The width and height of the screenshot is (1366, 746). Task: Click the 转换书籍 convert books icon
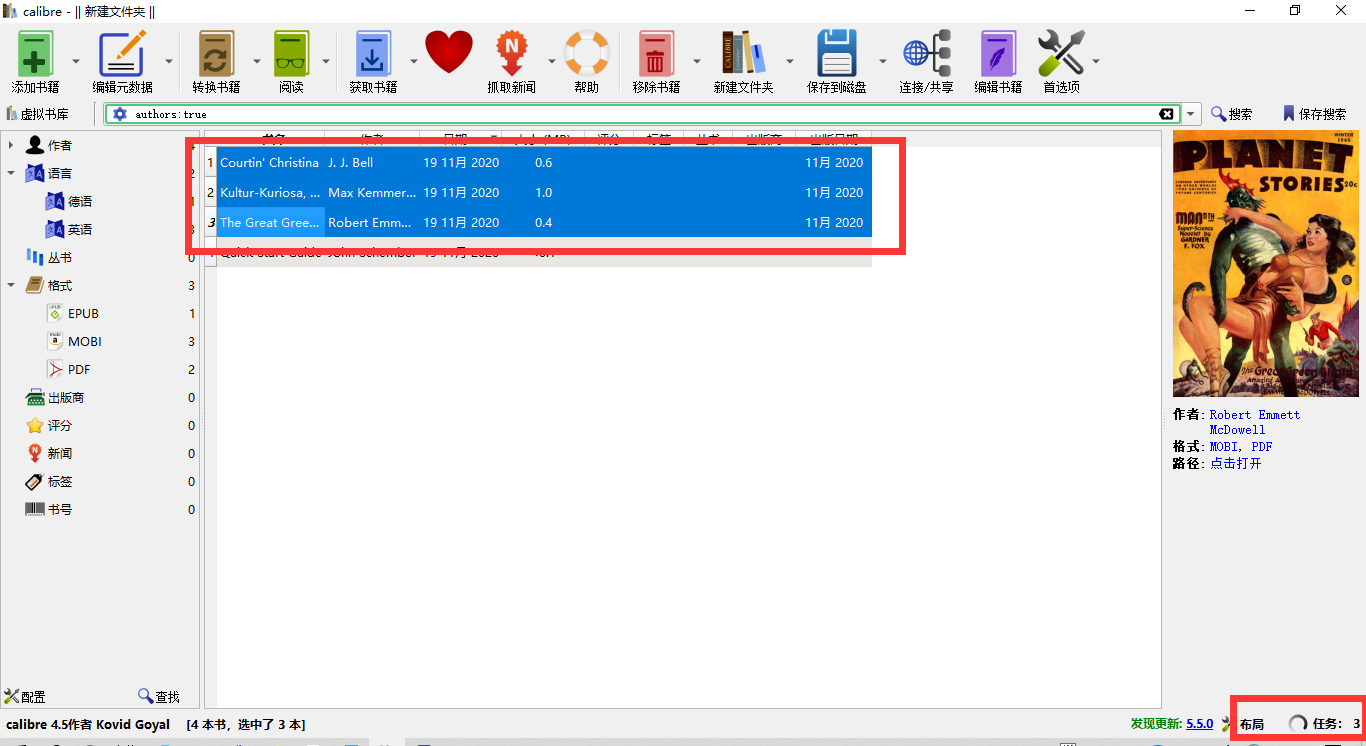216,52
